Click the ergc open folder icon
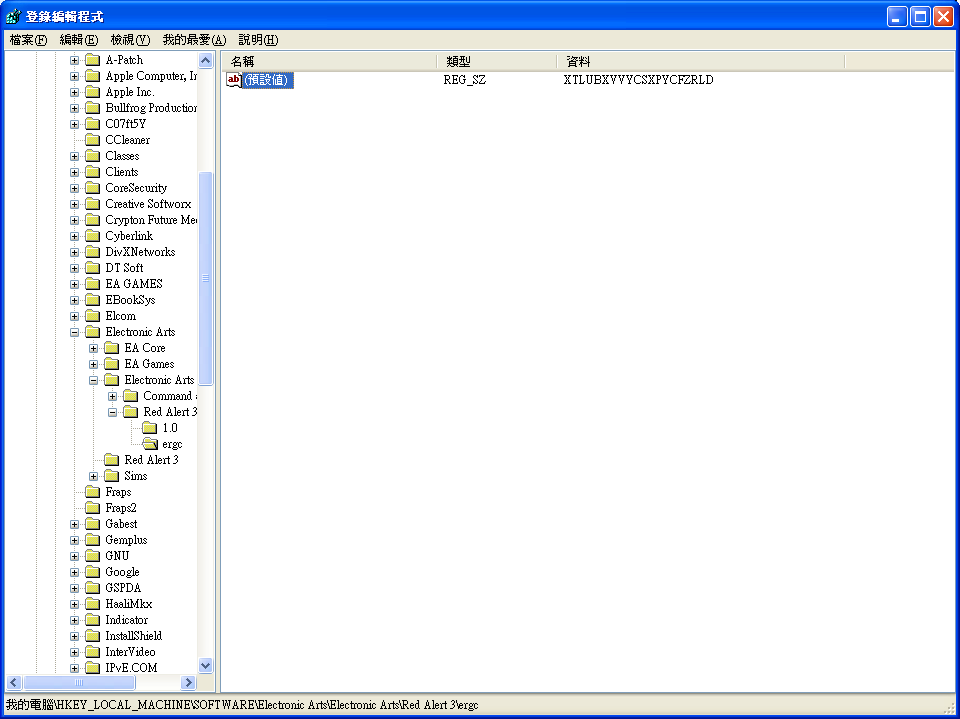960x719 pixels. 150,444
